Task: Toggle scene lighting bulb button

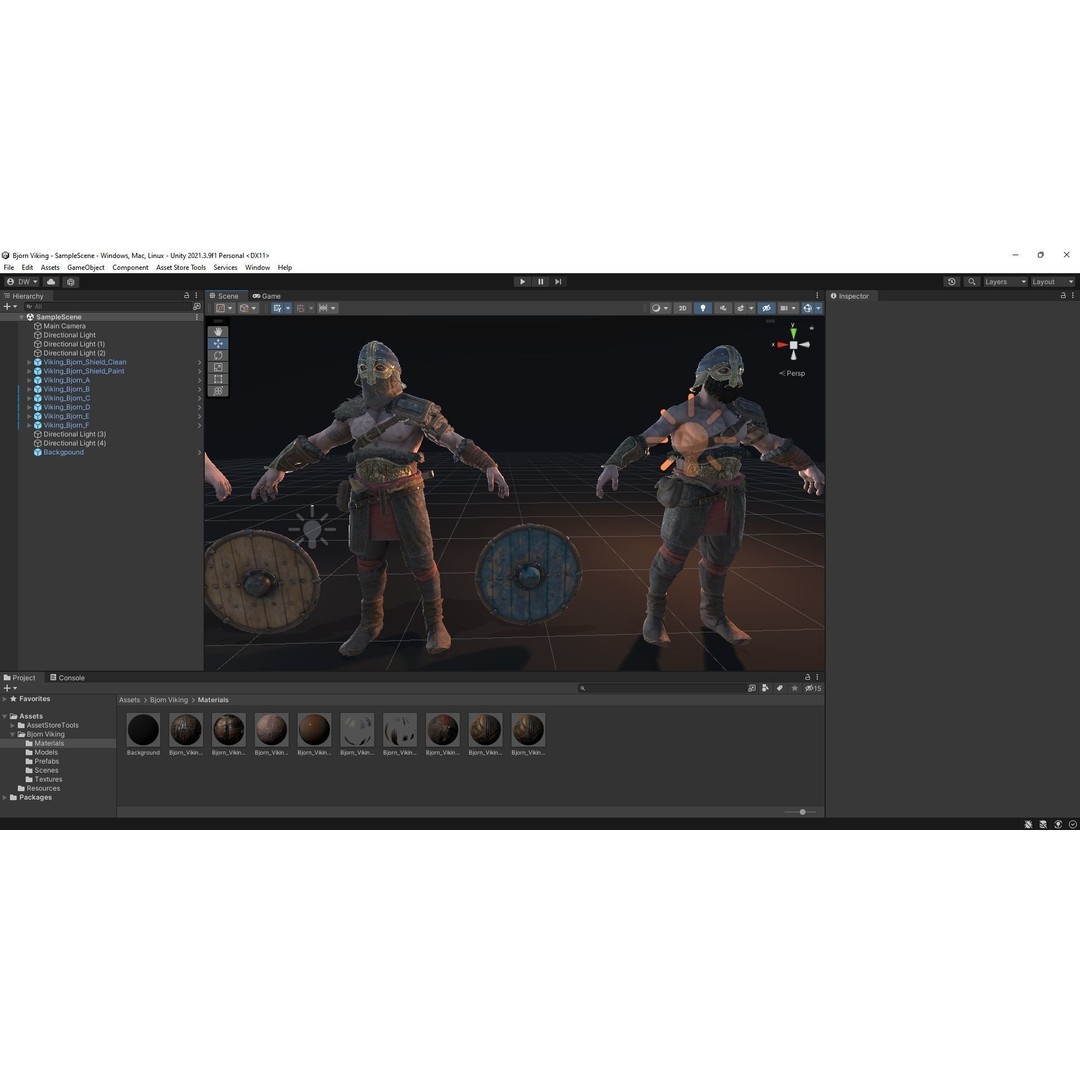Action: (703, 309)
